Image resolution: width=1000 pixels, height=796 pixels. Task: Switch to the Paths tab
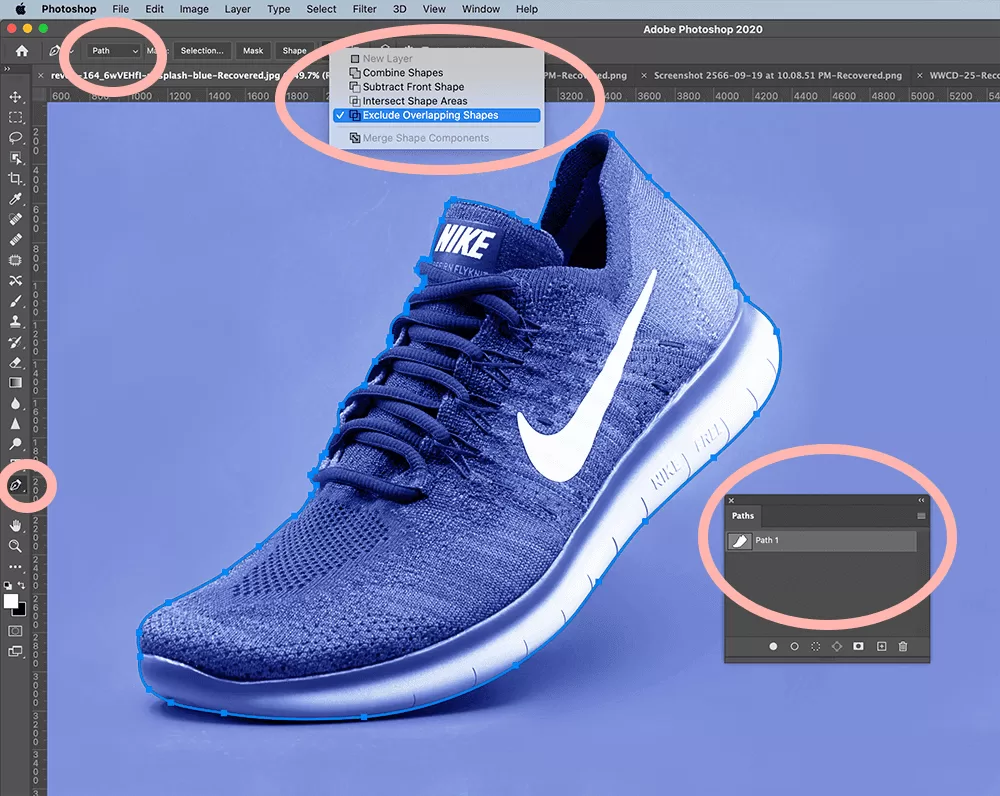coord(742,515)
